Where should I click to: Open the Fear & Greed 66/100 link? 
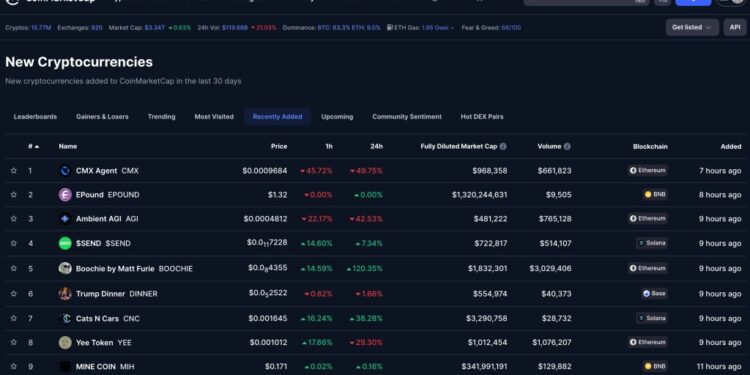(511, 28)
